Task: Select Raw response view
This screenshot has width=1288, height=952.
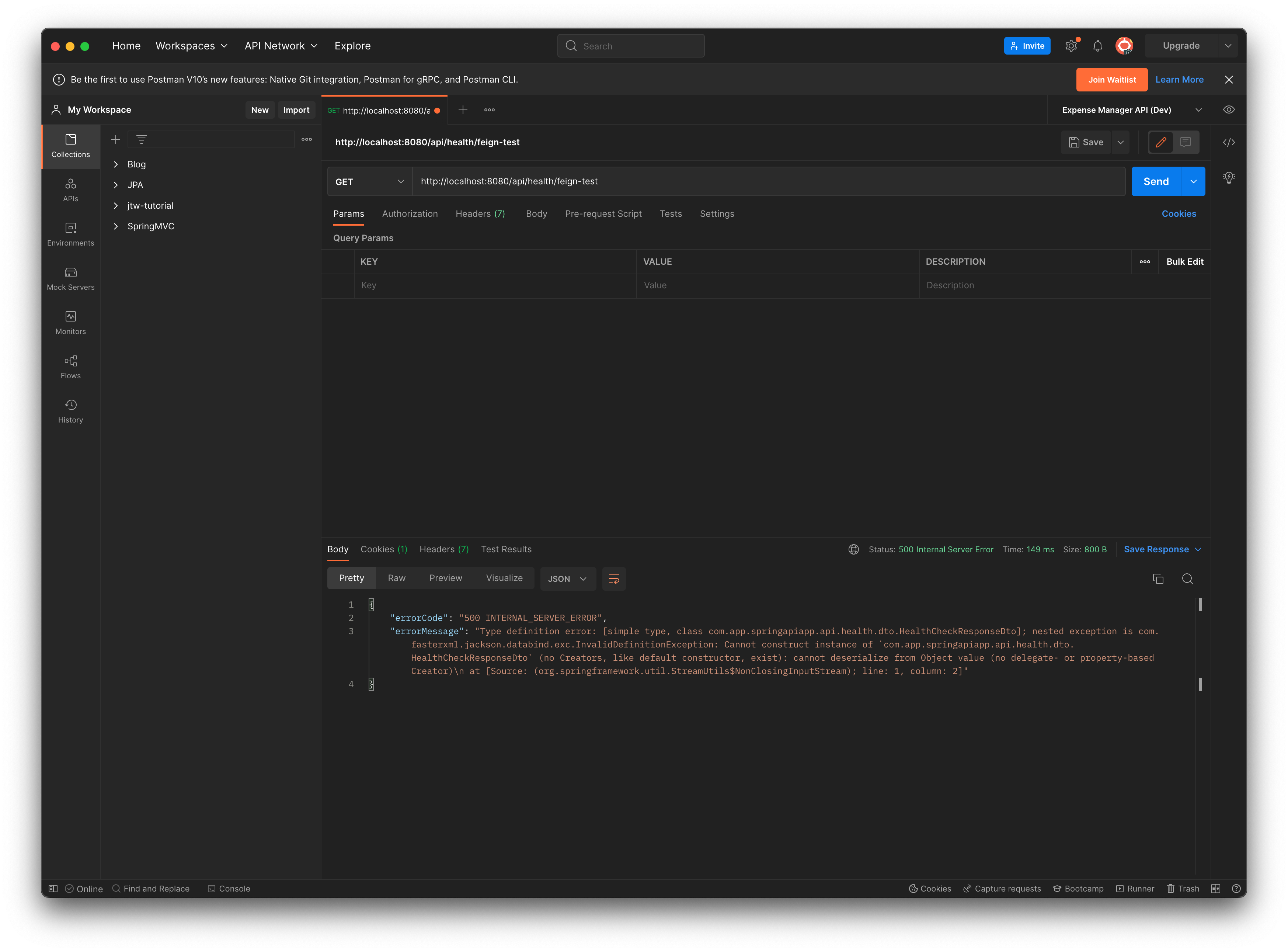Action: pyautogui.click(x=396, y=579)
